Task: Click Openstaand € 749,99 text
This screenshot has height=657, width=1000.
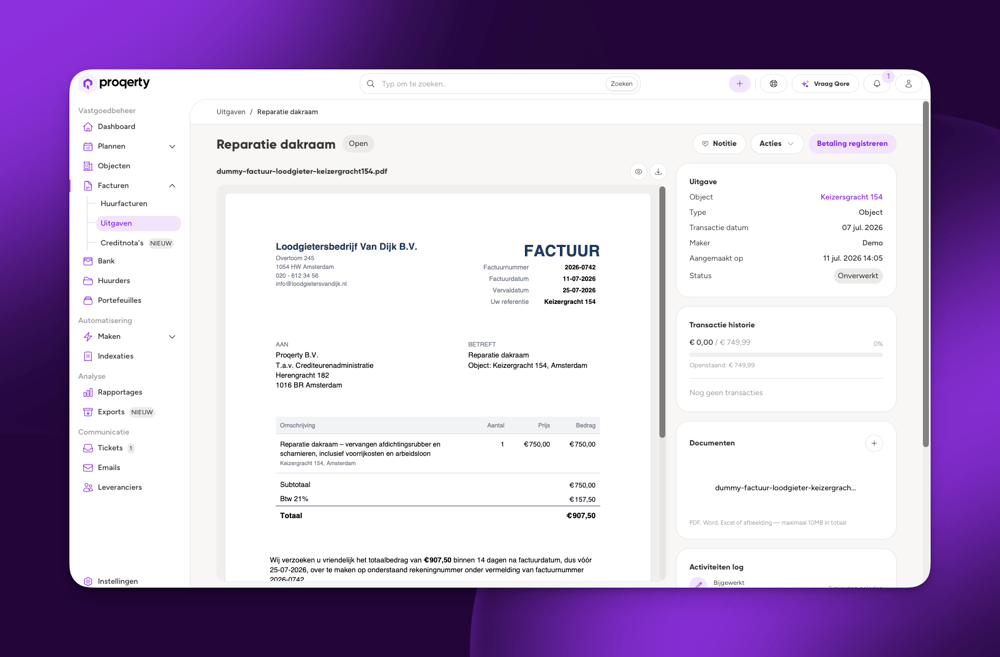Action: click(722, 365)
